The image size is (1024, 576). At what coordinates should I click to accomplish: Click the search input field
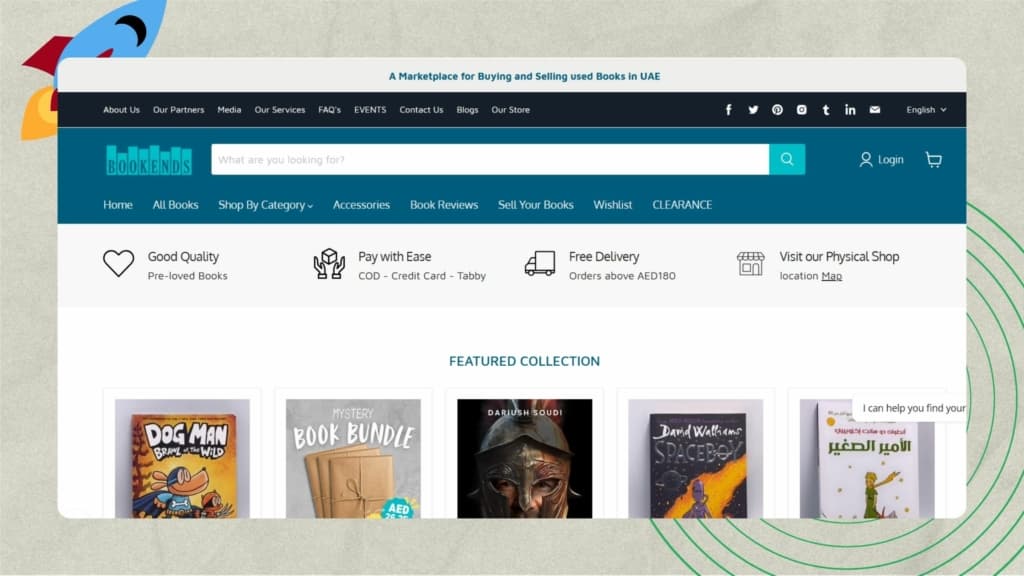(x=489, y=160)
